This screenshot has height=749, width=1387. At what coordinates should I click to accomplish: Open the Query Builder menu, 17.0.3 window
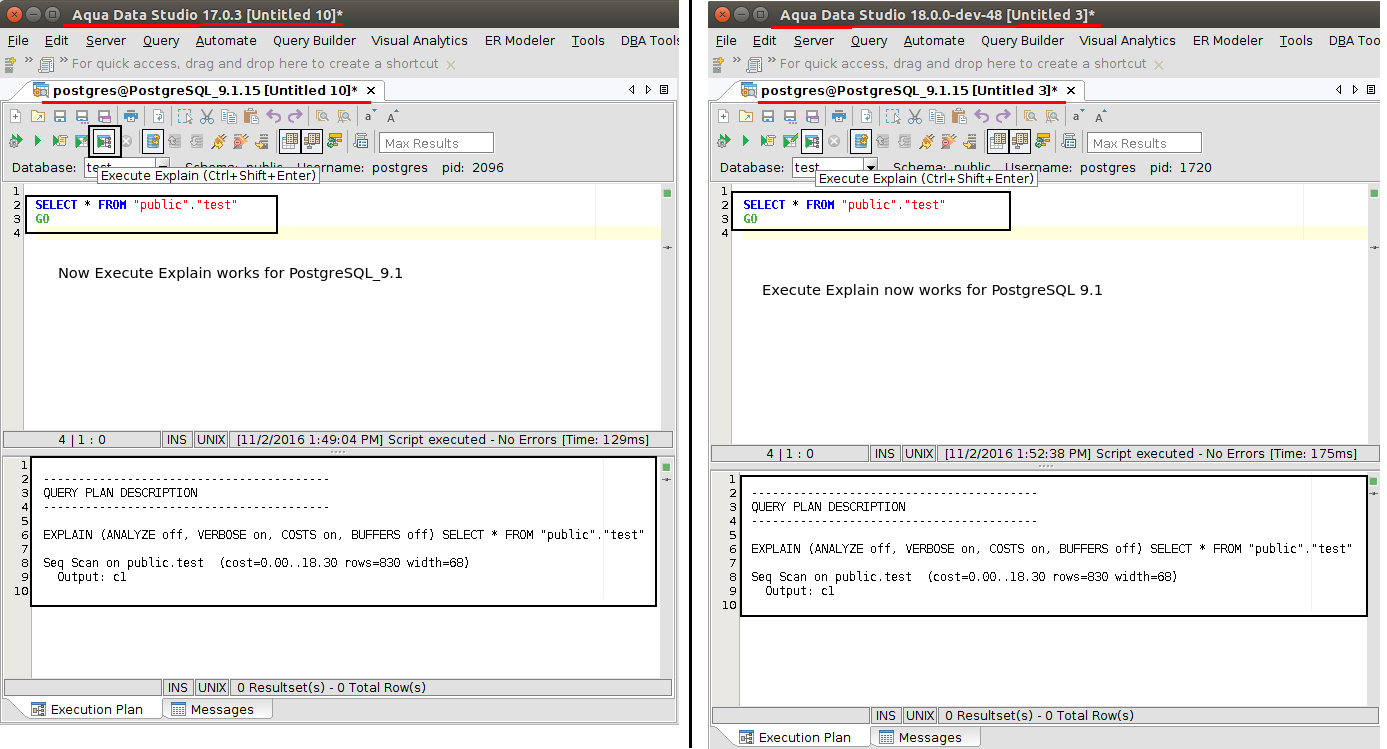[x=314, y=41]
